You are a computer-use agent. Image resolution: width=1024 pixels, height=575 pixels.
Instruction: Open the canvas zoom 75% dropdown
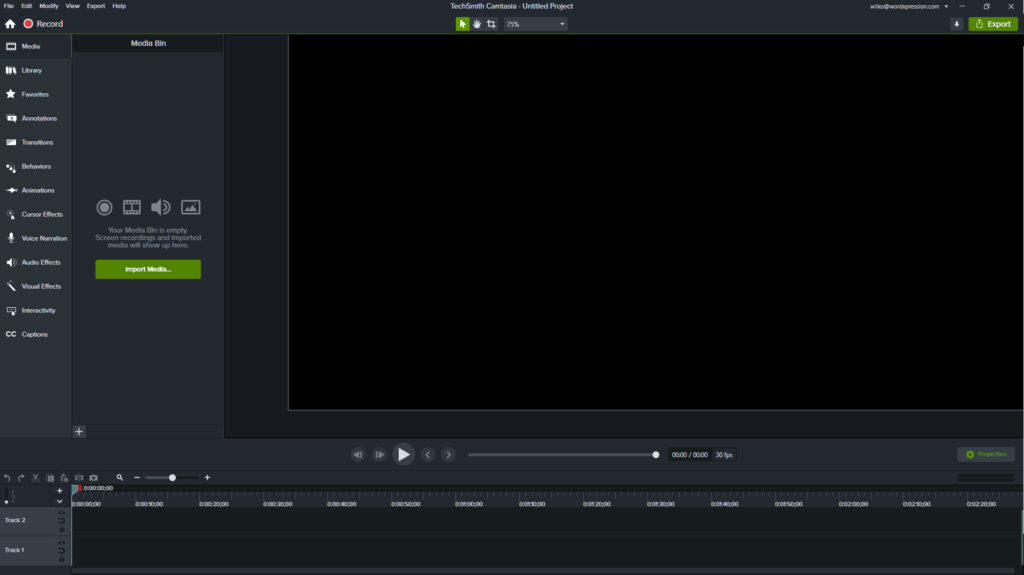pos(535,24)
